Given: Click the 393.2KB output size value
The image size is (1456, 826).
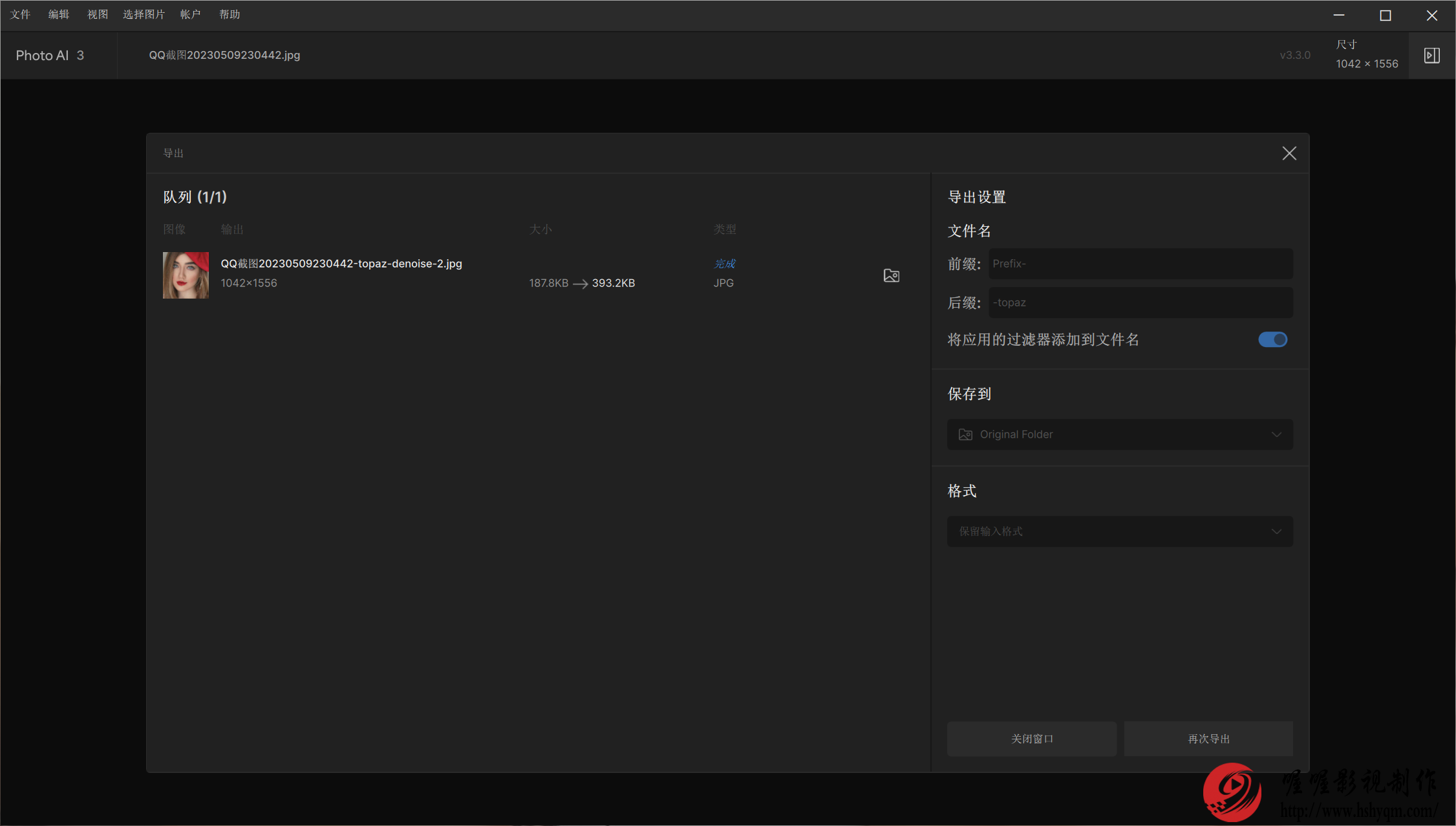Looking at the screenshot, I should click(614, 283).
